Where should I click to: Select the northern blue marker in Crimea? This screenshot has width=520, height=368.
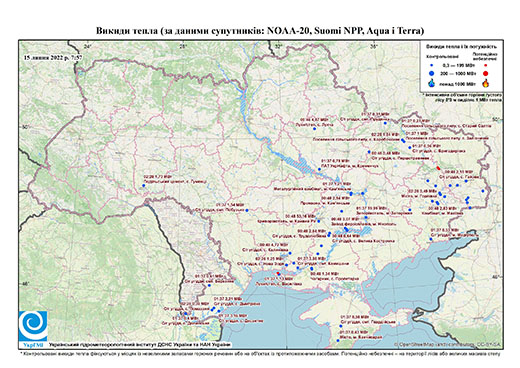click(x=341, y=326)
